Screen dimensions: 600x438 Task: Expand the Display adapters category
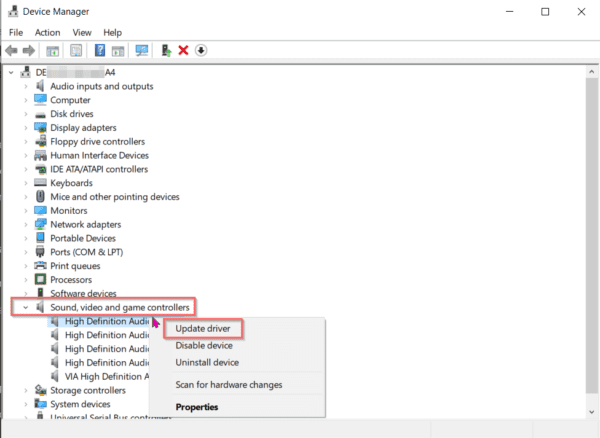[27, 128]
